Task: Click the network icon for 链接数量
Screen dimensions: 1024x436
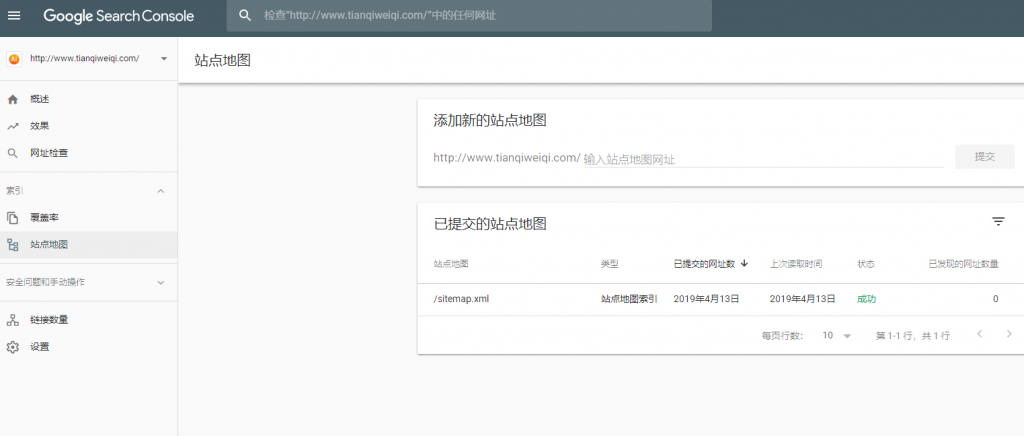Action: tap(12, 320)
